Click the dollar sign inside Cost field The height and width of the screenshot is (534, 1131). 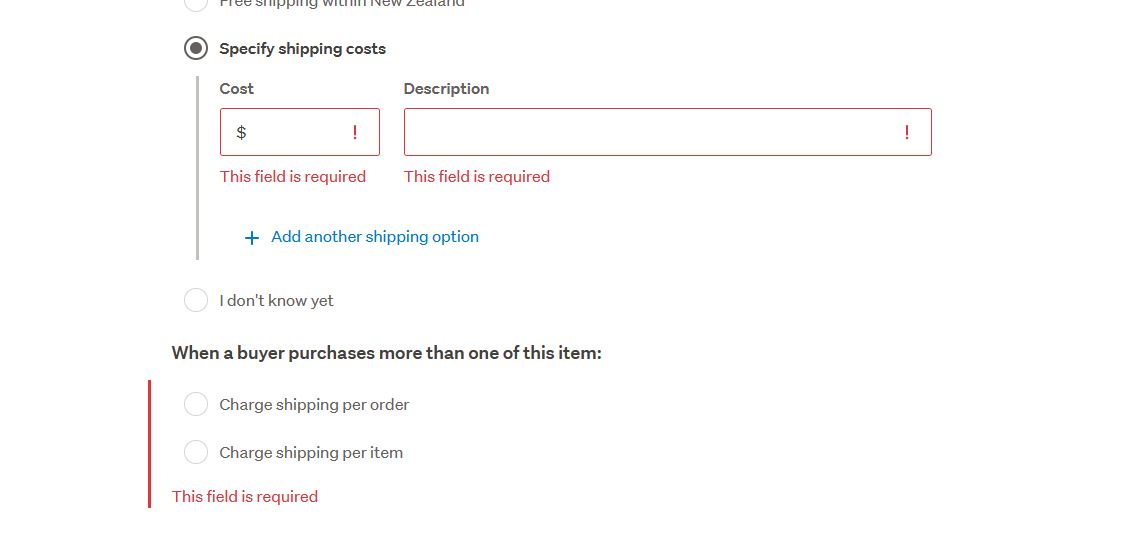coord(241,132)
